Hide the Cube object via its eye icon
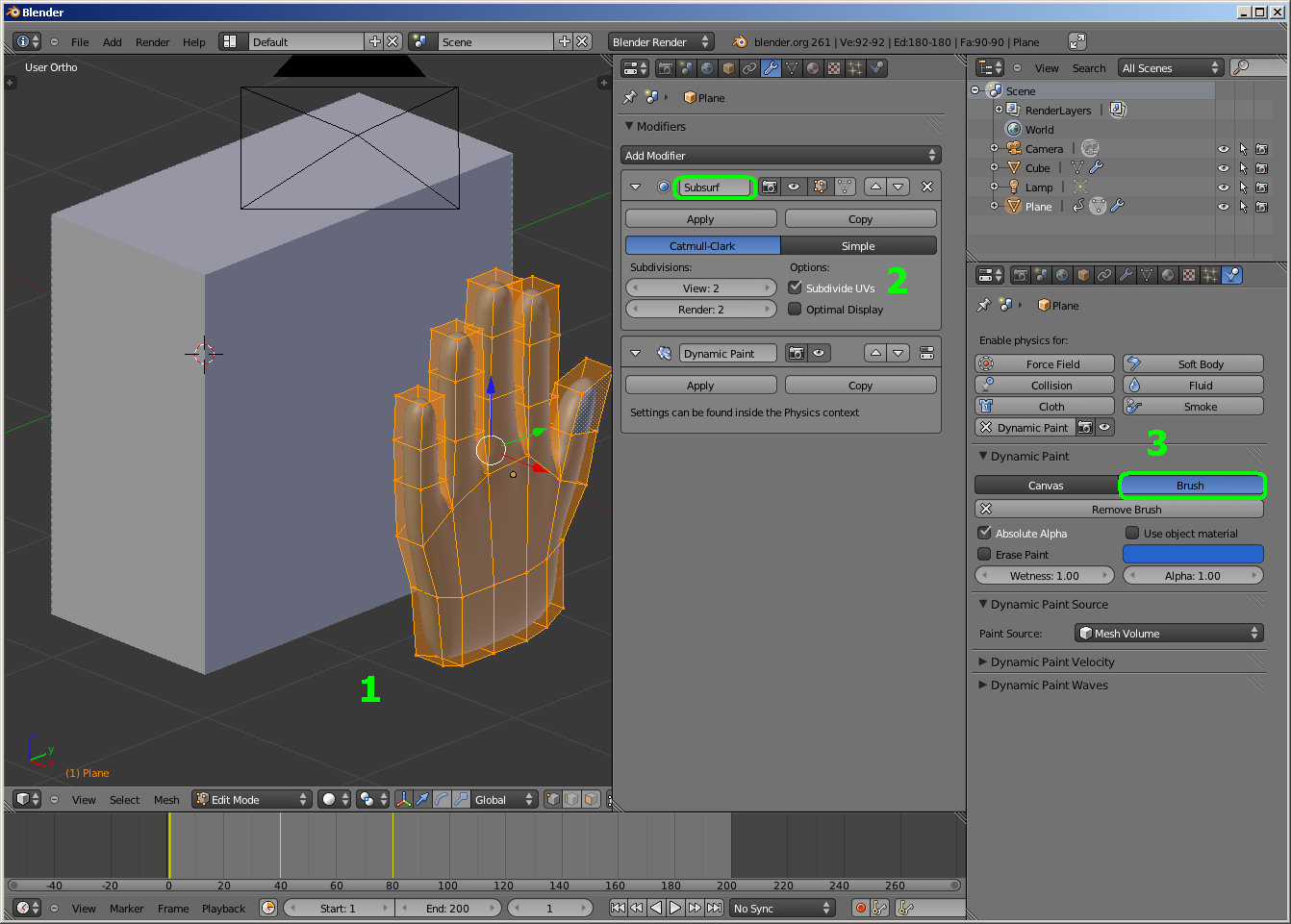This screenshot has width=1291, height=924. [1223, 168]
